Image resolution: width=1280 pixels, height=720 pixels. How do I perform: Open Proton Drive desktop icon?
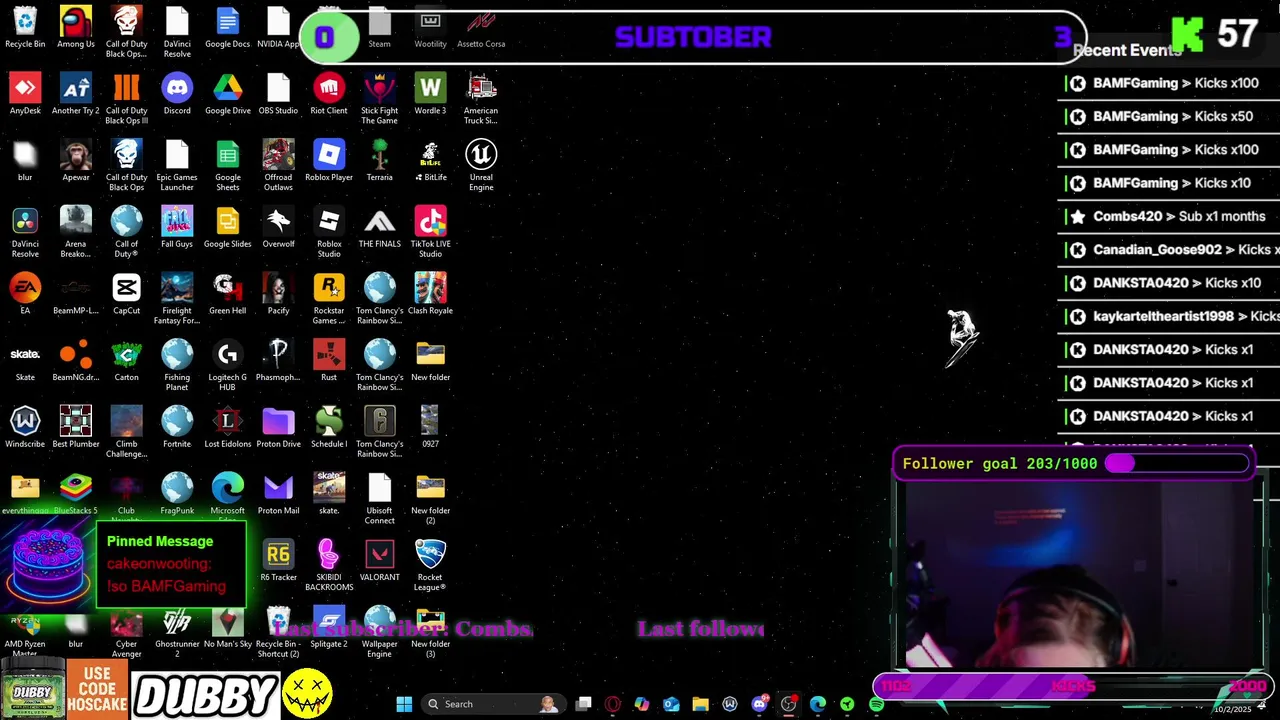[x=278, y=428]
